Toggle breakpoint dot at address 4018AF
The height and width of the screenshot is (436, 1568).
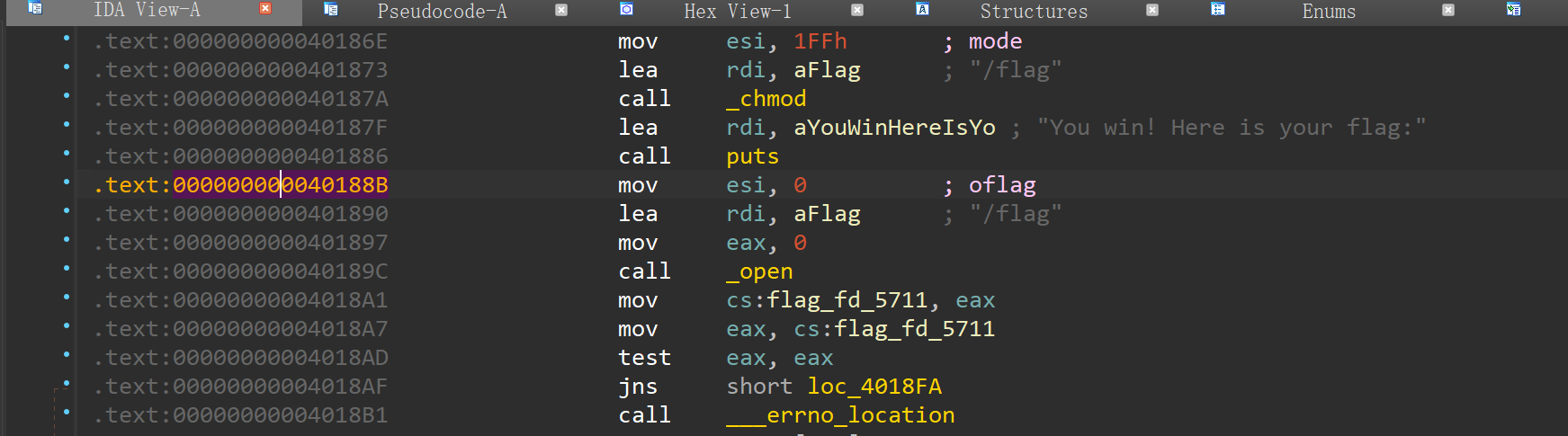[67, 383]
